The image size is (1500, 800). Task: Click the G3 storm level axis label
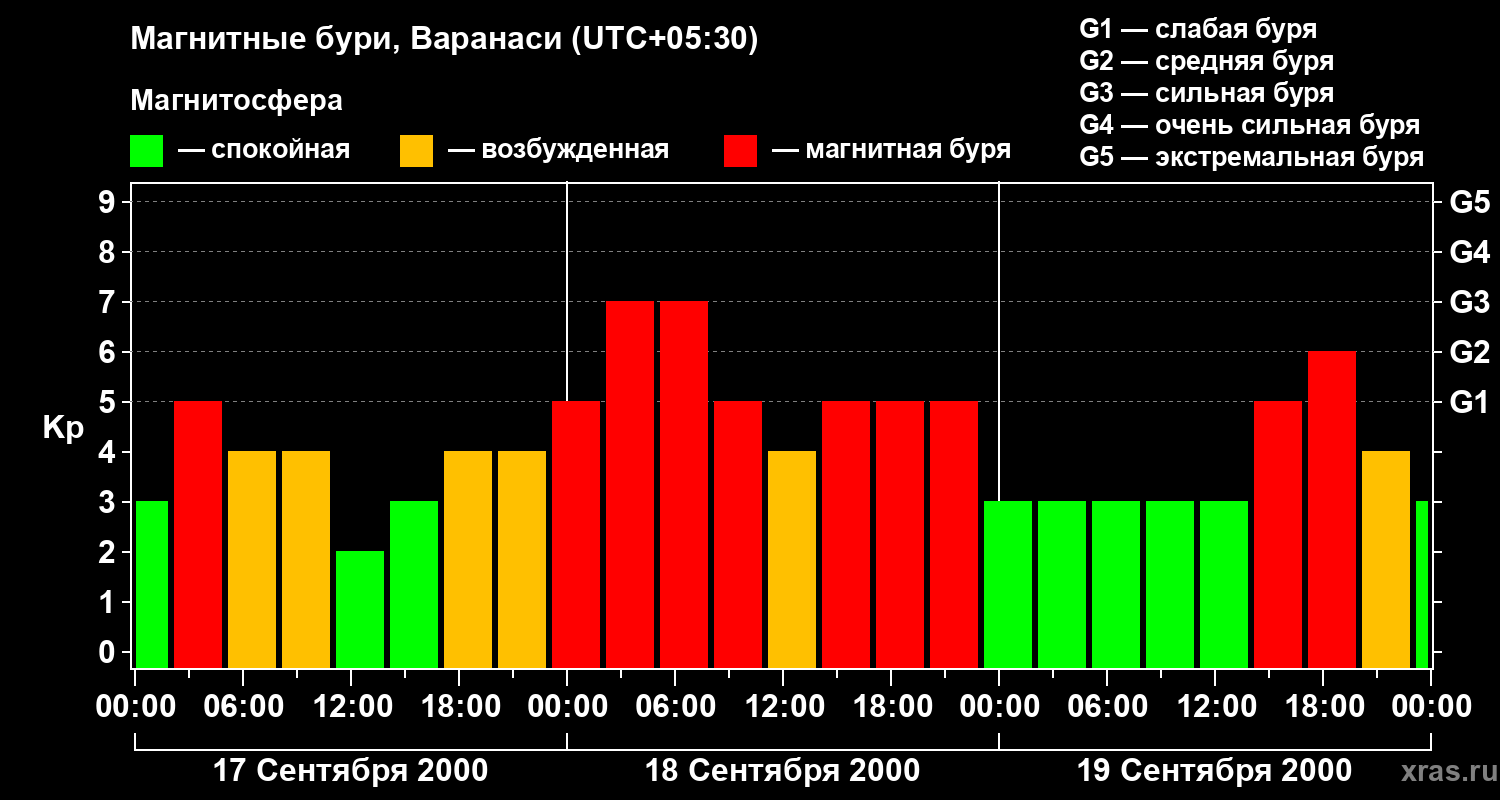pyautogui.click(x=1469, y=302)
